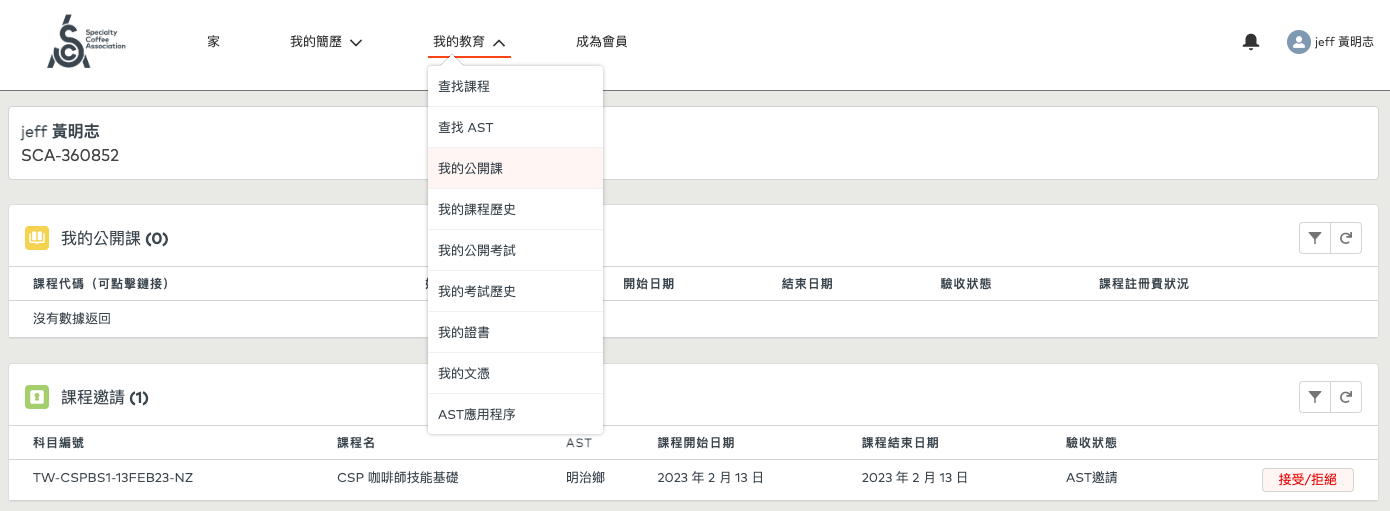Click the user avatar icon
The width and height of the screenshot is (1390, 511).
(1298, 42)
